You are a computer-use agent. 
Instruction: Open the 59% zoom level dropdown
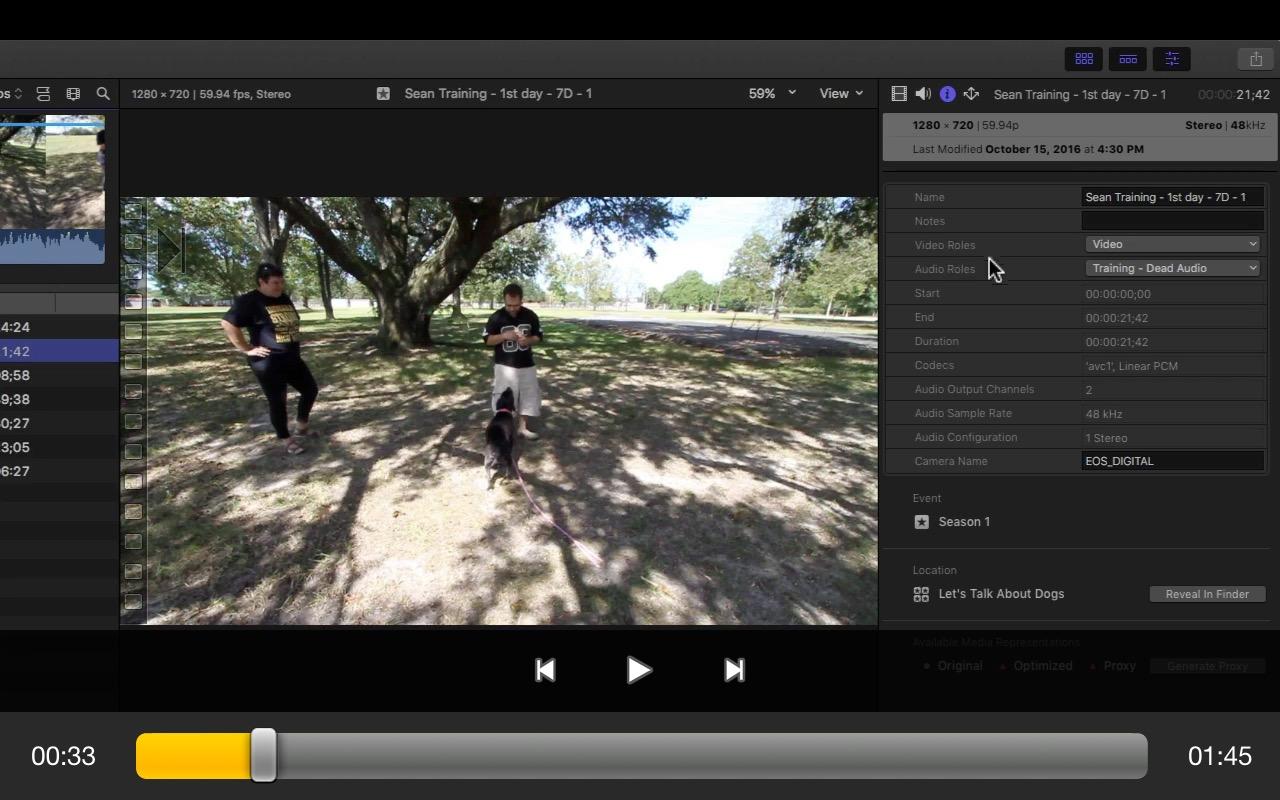pyautogui.click(x=772, y=93)
